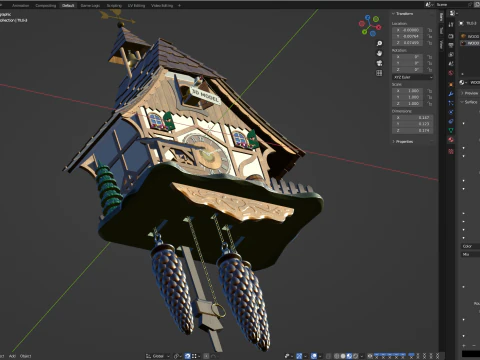
Task: Click the Rotation Y value field
Action: [408, 63]
